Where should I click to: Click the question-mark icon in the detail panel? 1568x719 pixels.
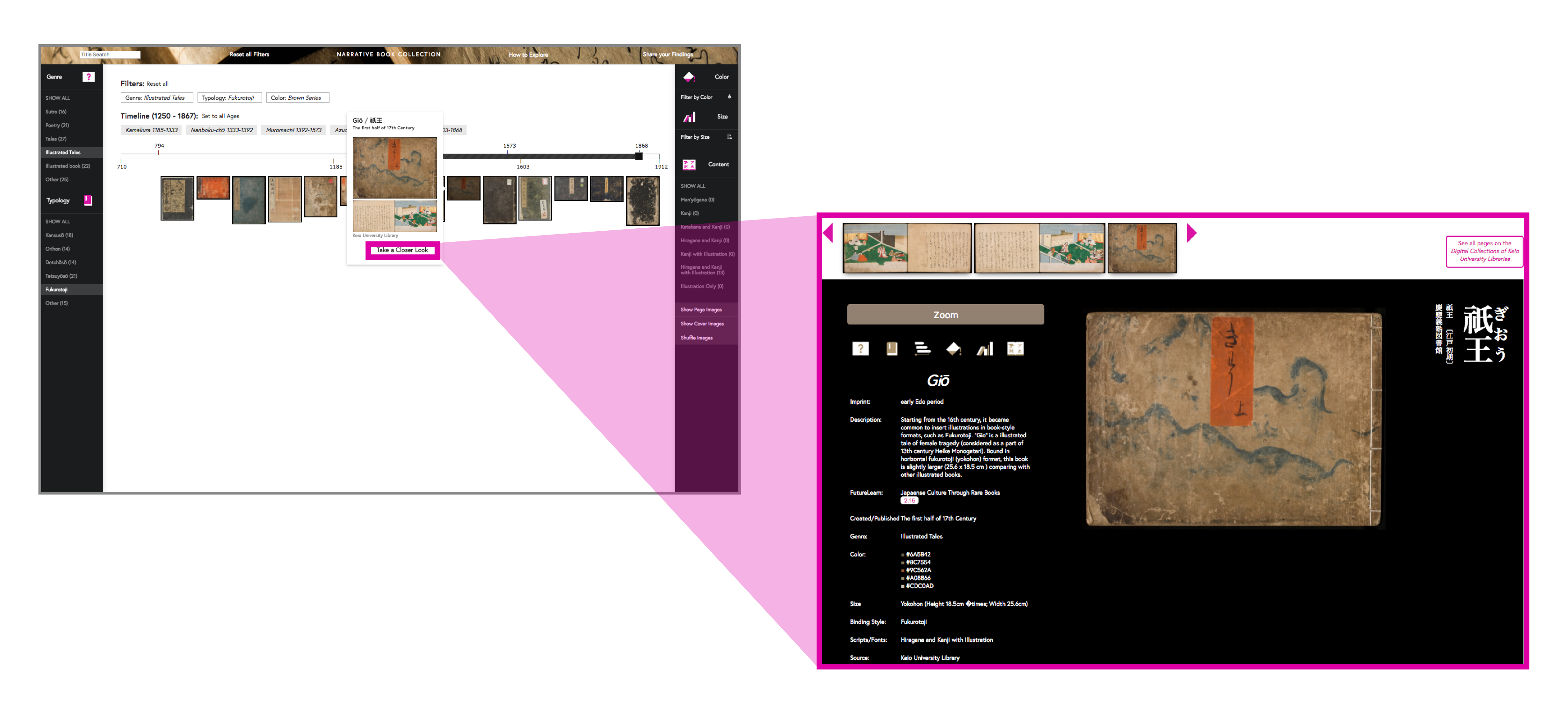tap(860, 348)
